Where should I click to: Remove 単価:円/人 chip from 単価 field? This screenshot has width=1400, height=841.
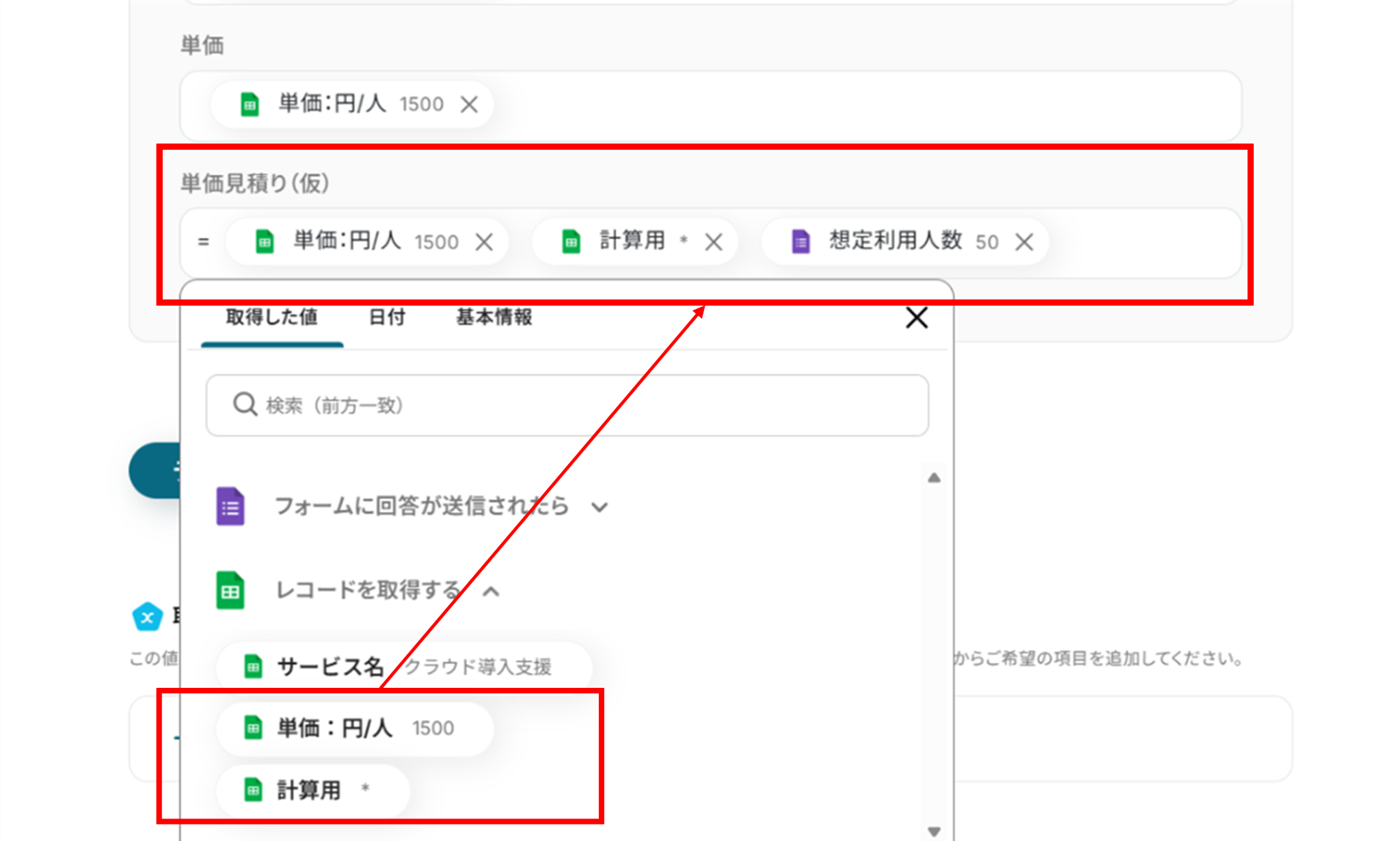click(469, 105)
